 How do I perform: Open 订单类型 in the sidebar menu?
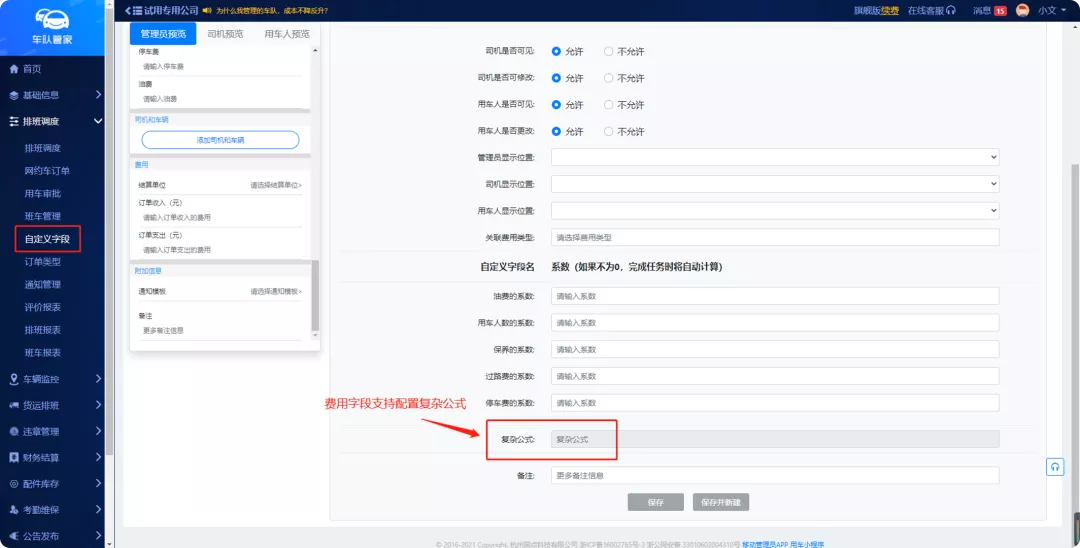point(43,262)
